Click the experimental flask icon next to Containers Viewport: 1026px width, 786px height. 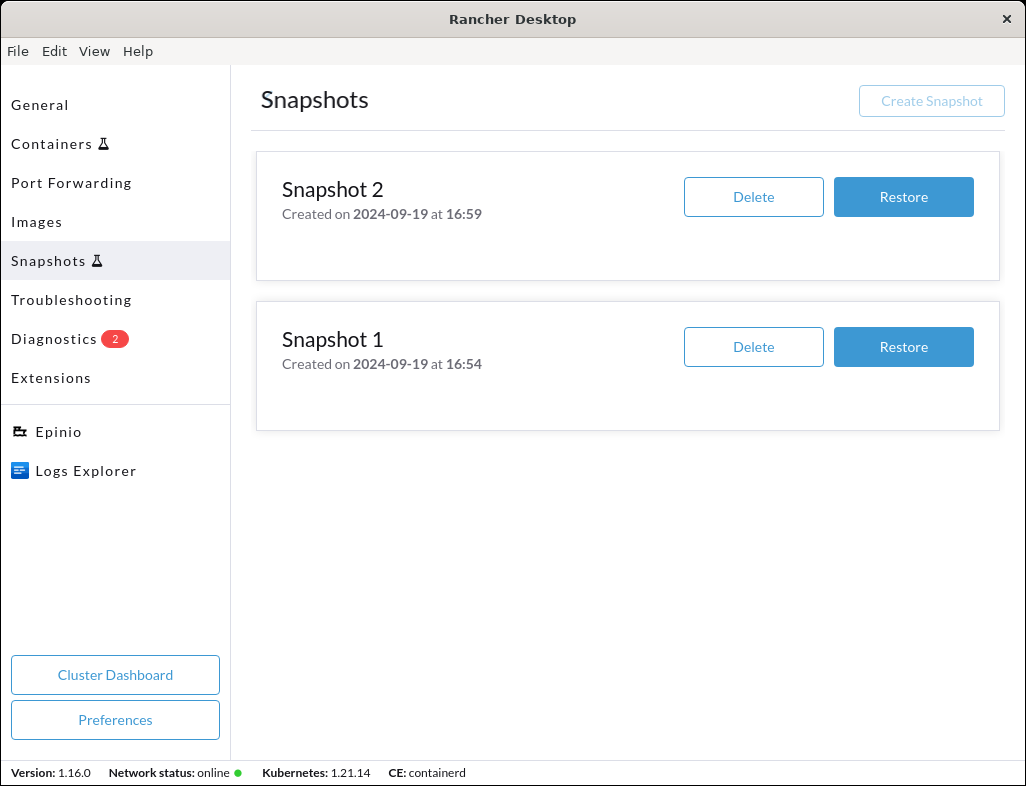pyautogui.click(x=103, y=143)
